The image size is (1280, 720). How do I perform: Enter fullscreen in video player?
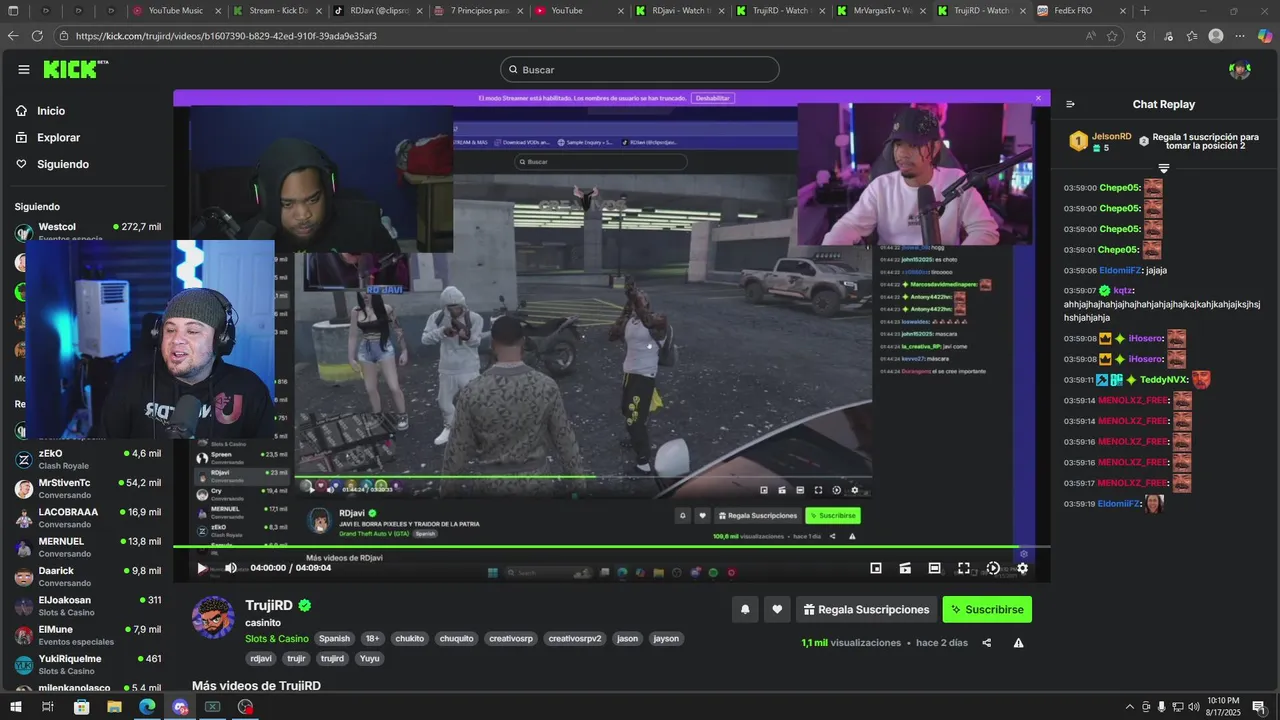[964, 568]
